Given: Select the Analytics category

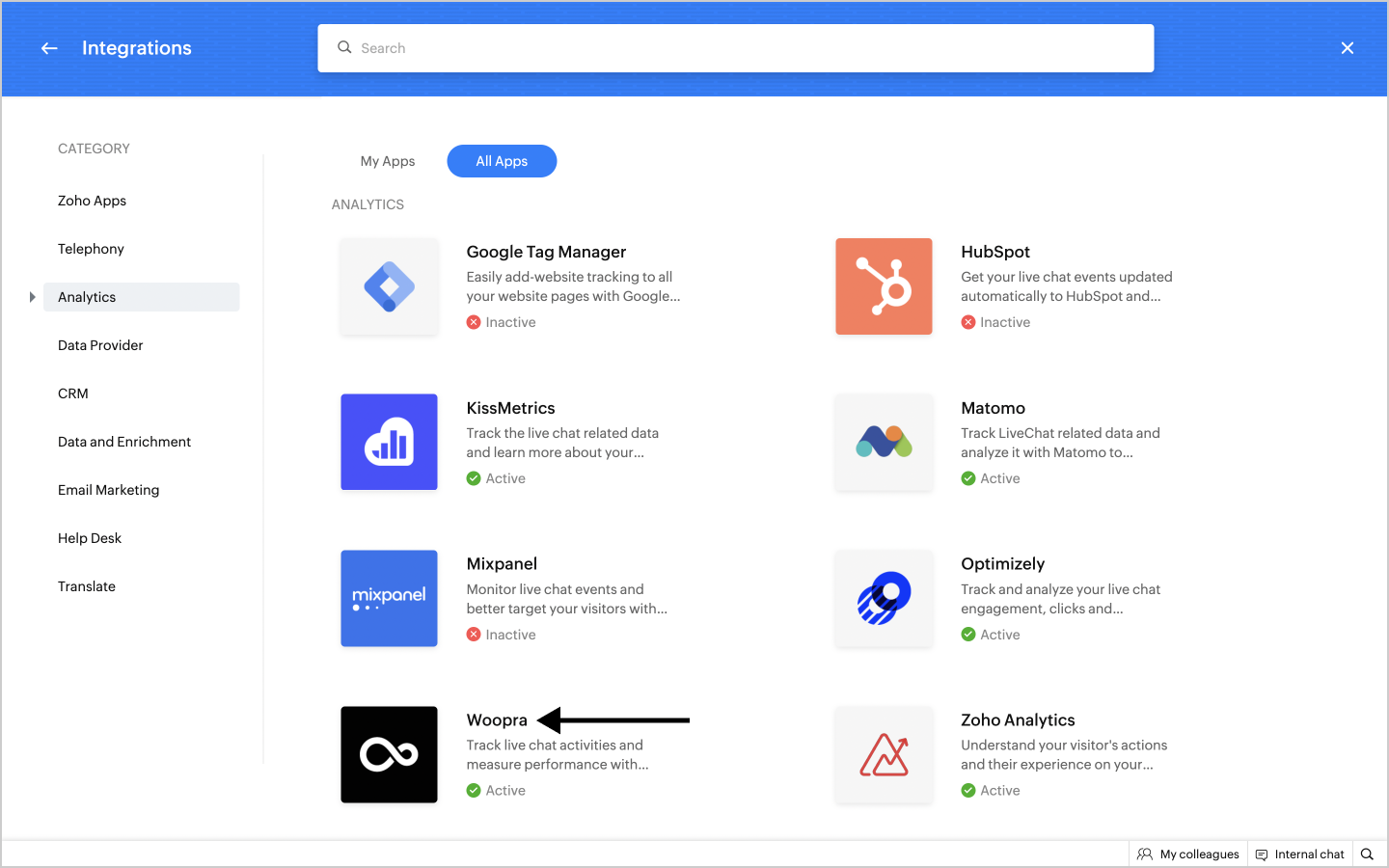Looking at the screenshot, I should point(141,297).
